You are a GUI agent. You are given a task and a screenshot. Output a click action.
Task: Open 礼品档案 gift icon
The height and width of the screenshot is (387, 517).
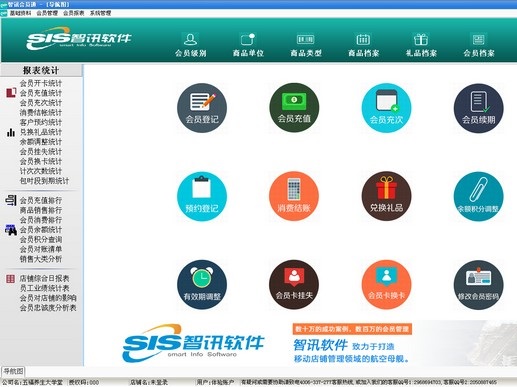[x=421, y=45]
